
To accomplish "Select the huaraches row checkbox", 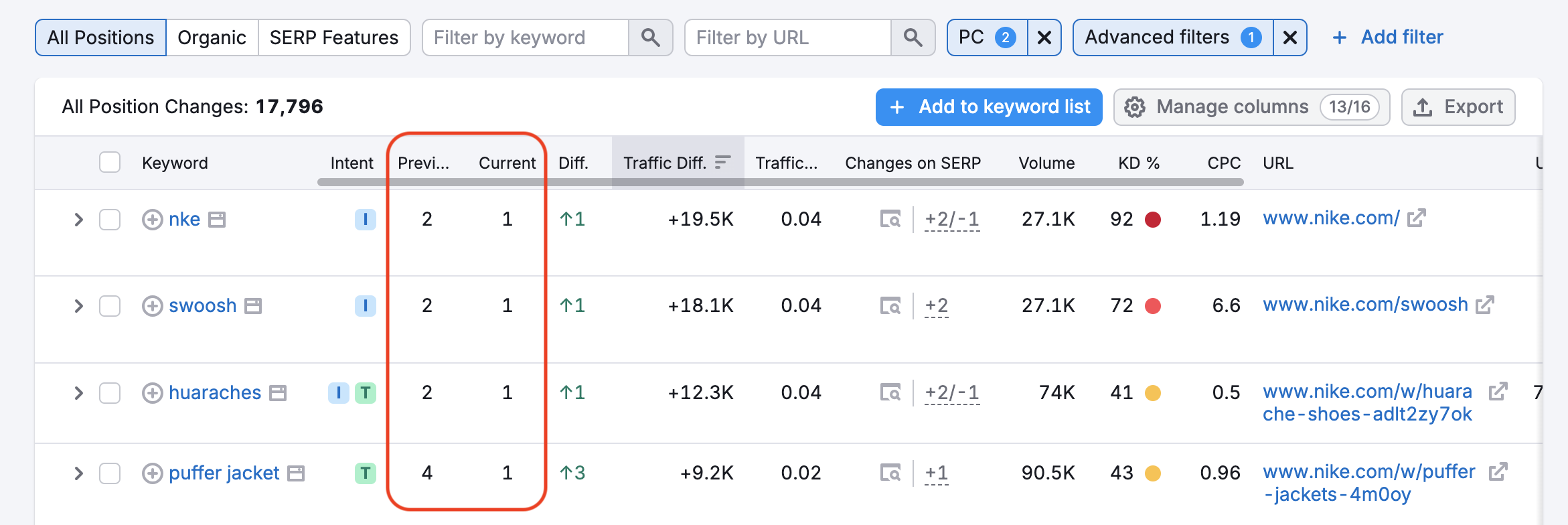I will pyautogui.click(x=110, y=393).
